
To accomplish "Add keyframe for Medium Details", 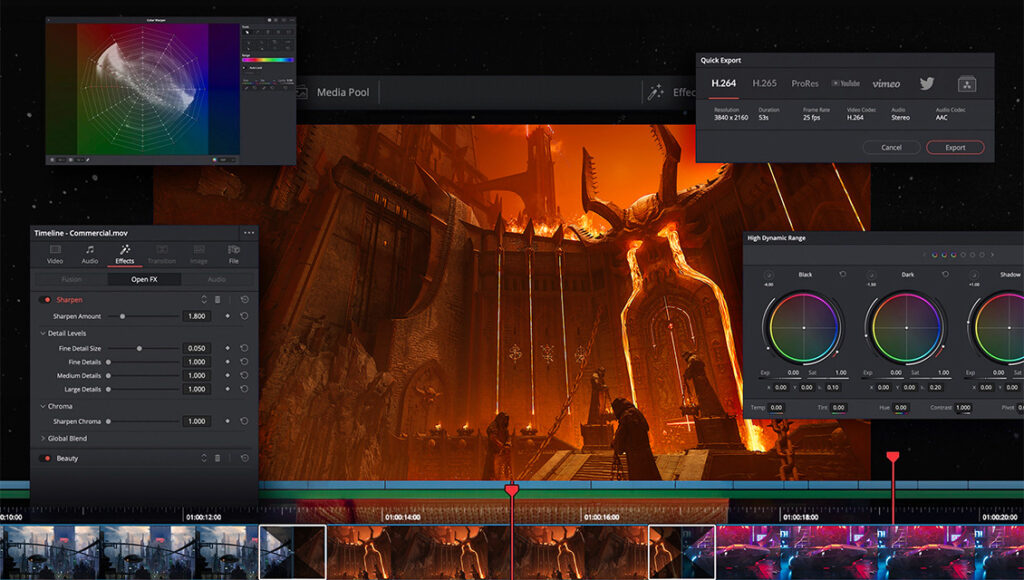I will point(227,376).
